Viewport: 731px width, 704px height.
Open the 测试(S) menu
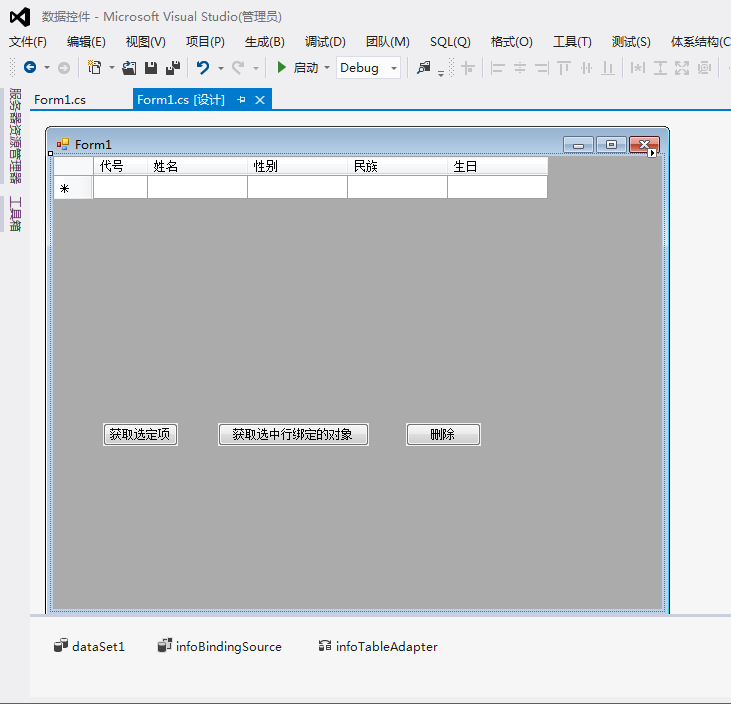tap(631, 42)
